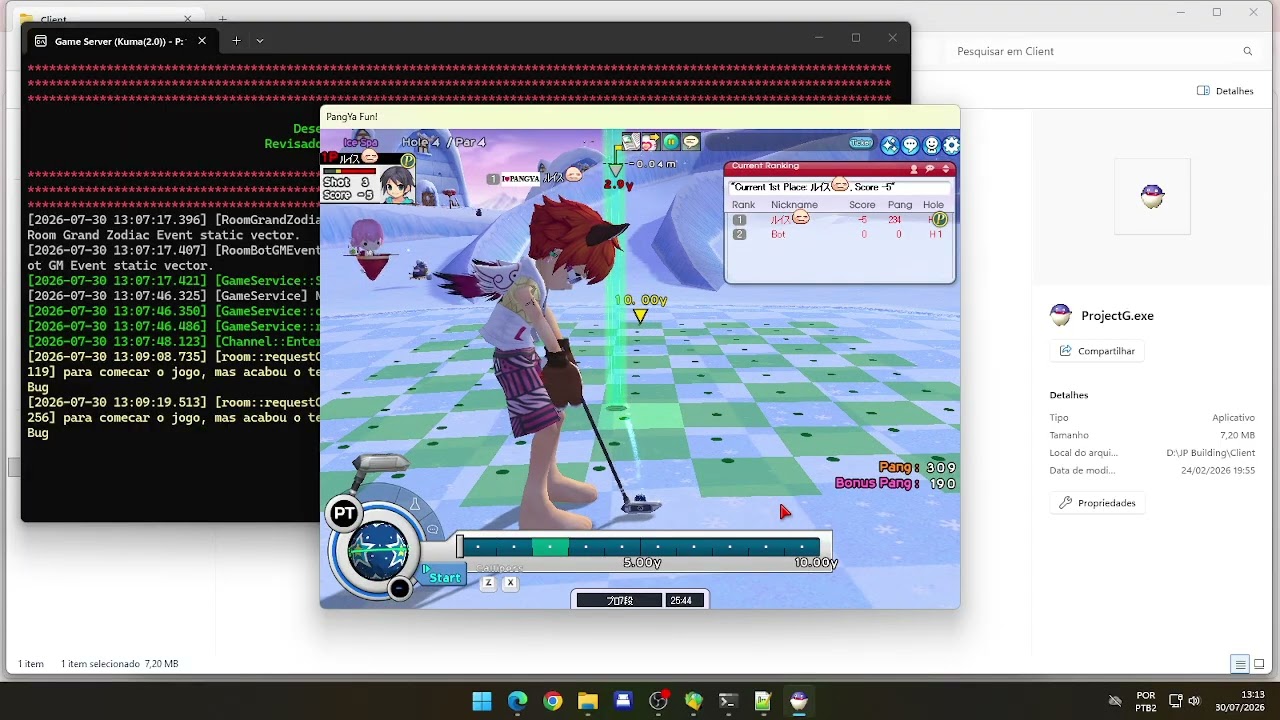Click the flask item icon on club dial
1280x720 pixels.
tap(415, 505)
